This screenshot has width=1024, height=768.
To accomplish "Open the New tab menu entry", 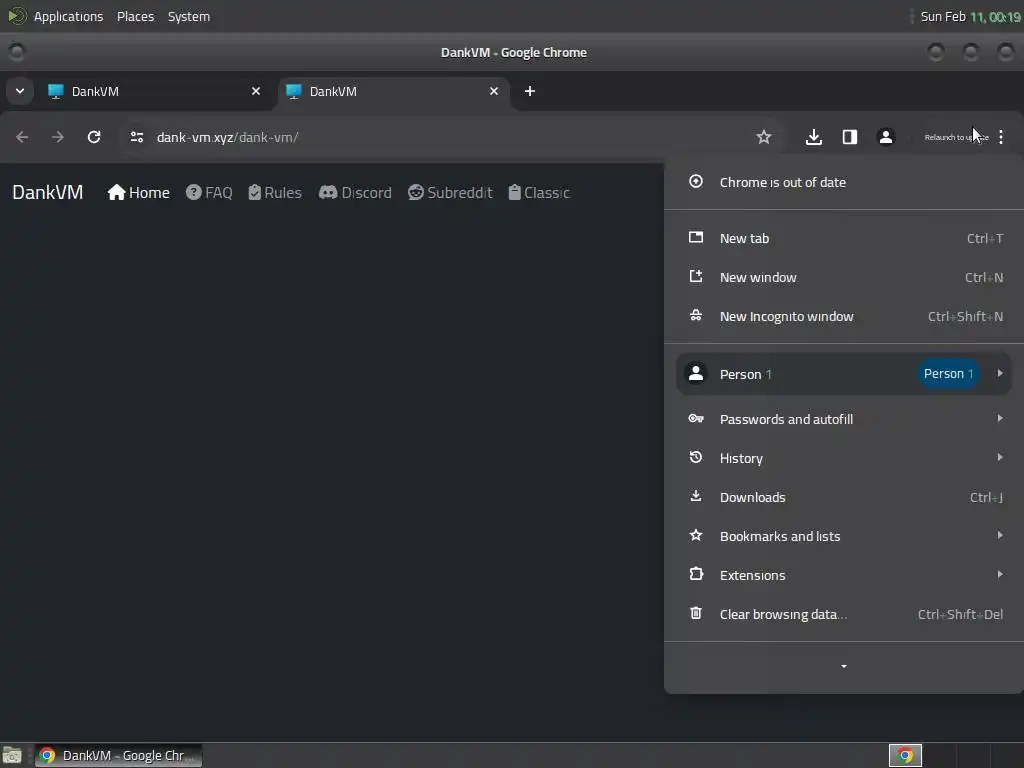I will (x=844, y=238).
